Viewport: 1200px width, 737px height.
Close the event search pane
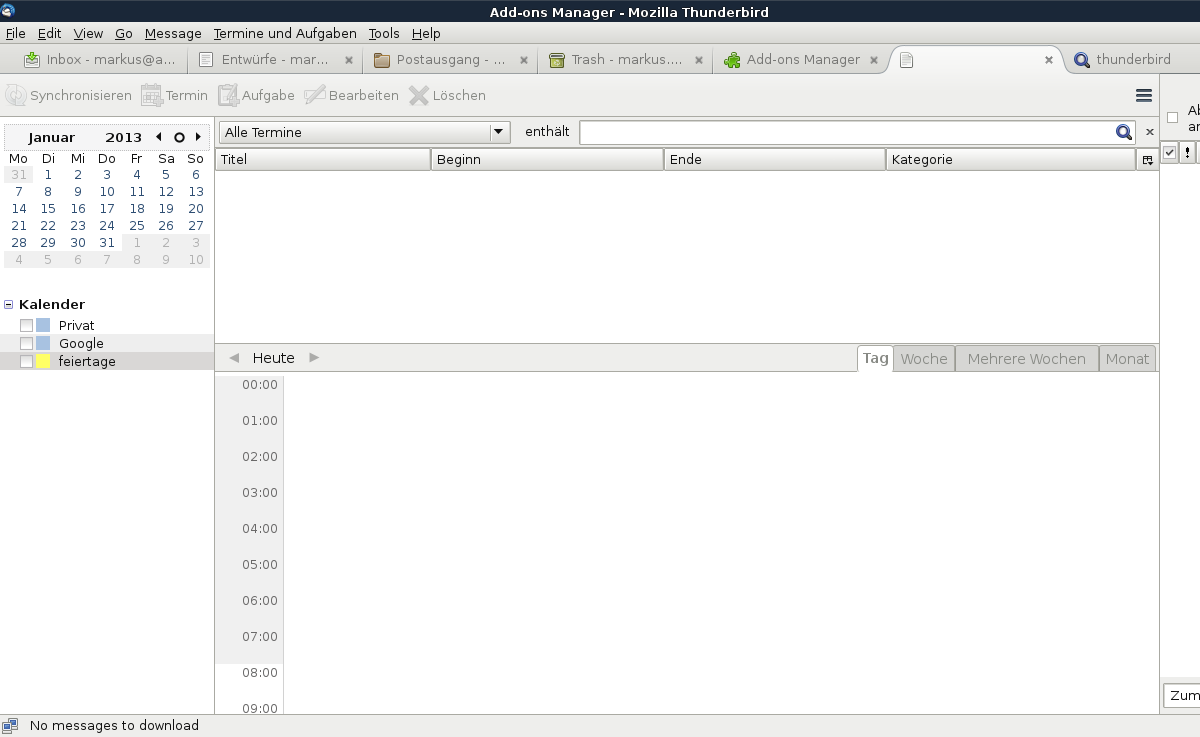point(1150,132)
